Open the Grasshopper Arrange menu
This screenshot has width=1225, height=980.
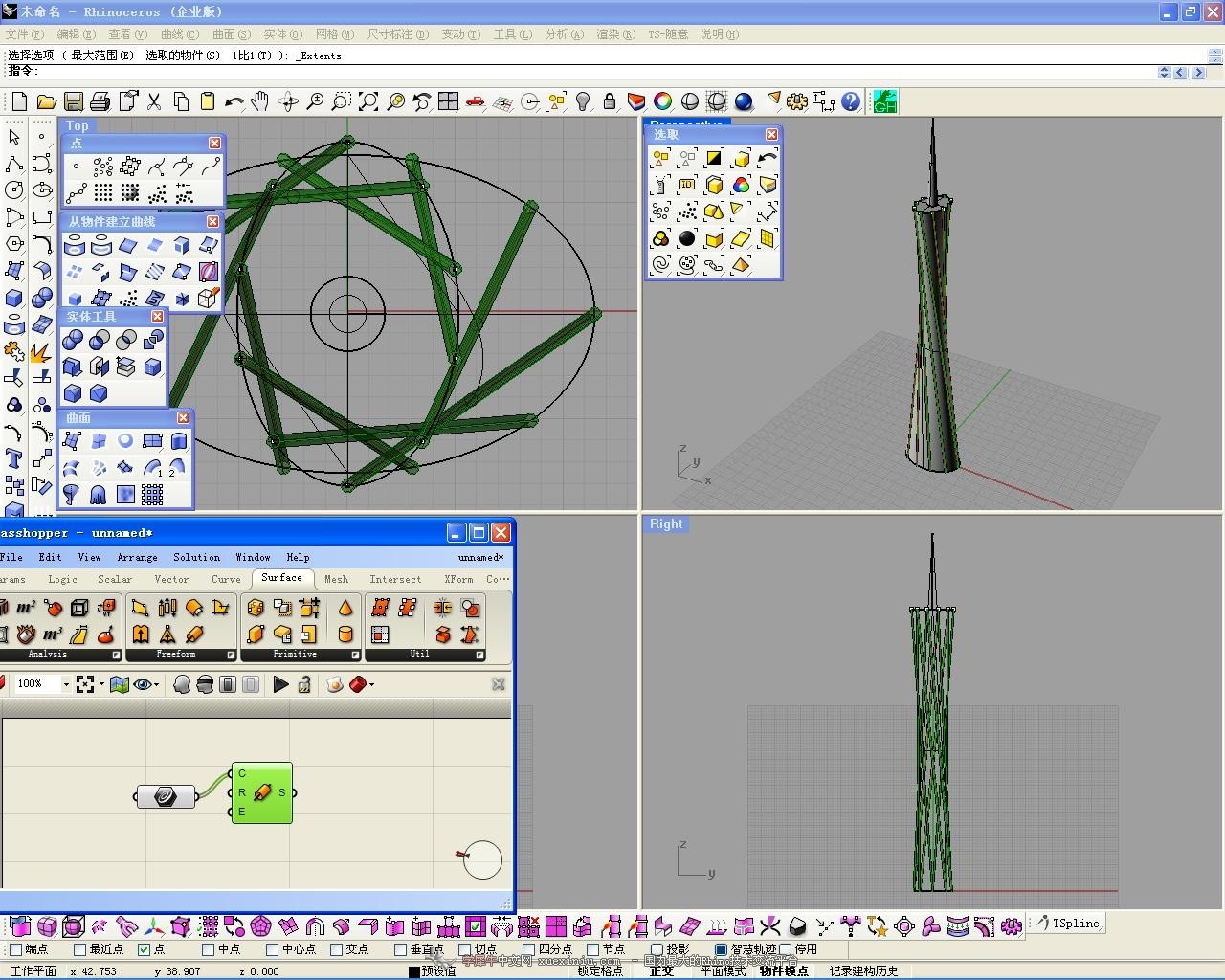(137, 557)
